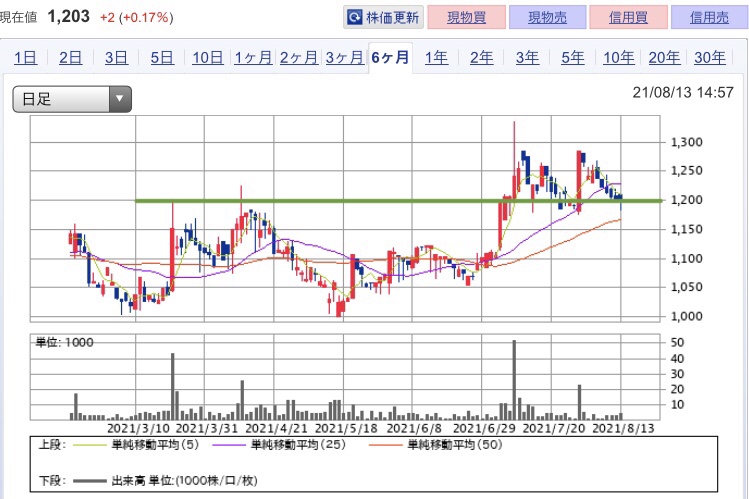Switch to the 30年 period tab
Viewport: 749px width, 499px height.
coord(710,58)
